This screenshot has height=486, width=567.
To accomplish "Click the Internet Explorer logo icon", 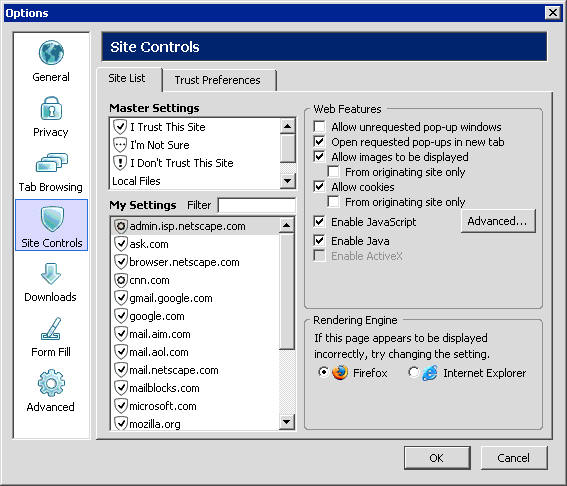I will pos(430,373).
